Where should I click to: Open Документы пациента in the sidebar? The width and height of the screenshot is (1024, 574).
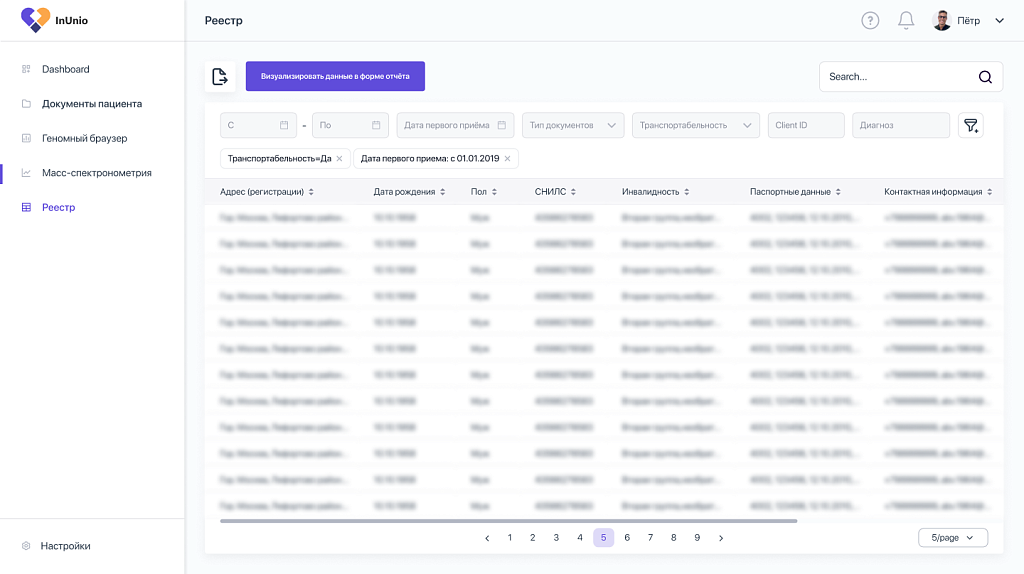pos(91,104)
